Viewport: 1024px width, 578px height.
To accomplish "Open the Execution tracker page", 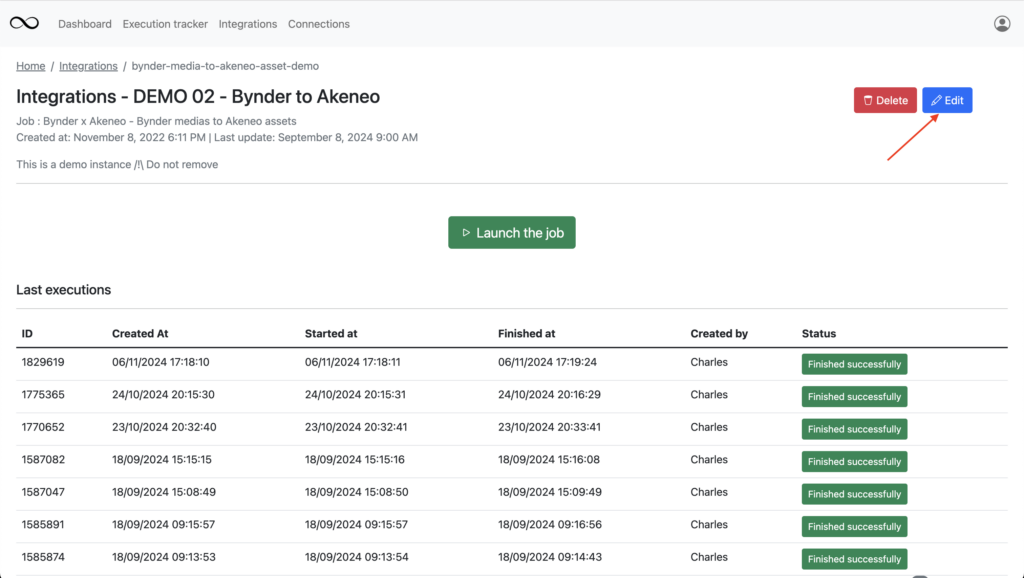I will pos(165,24).
